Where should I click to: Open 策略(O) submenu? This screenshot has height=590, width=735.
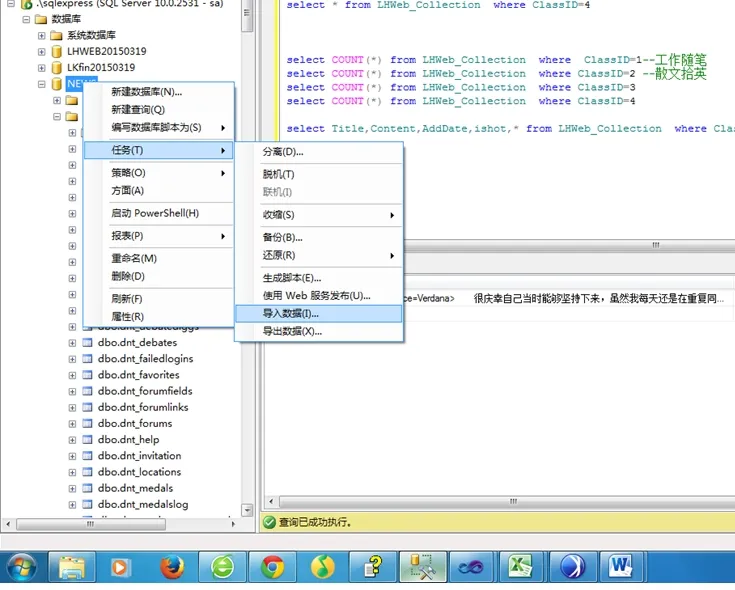tap(158, 173)
